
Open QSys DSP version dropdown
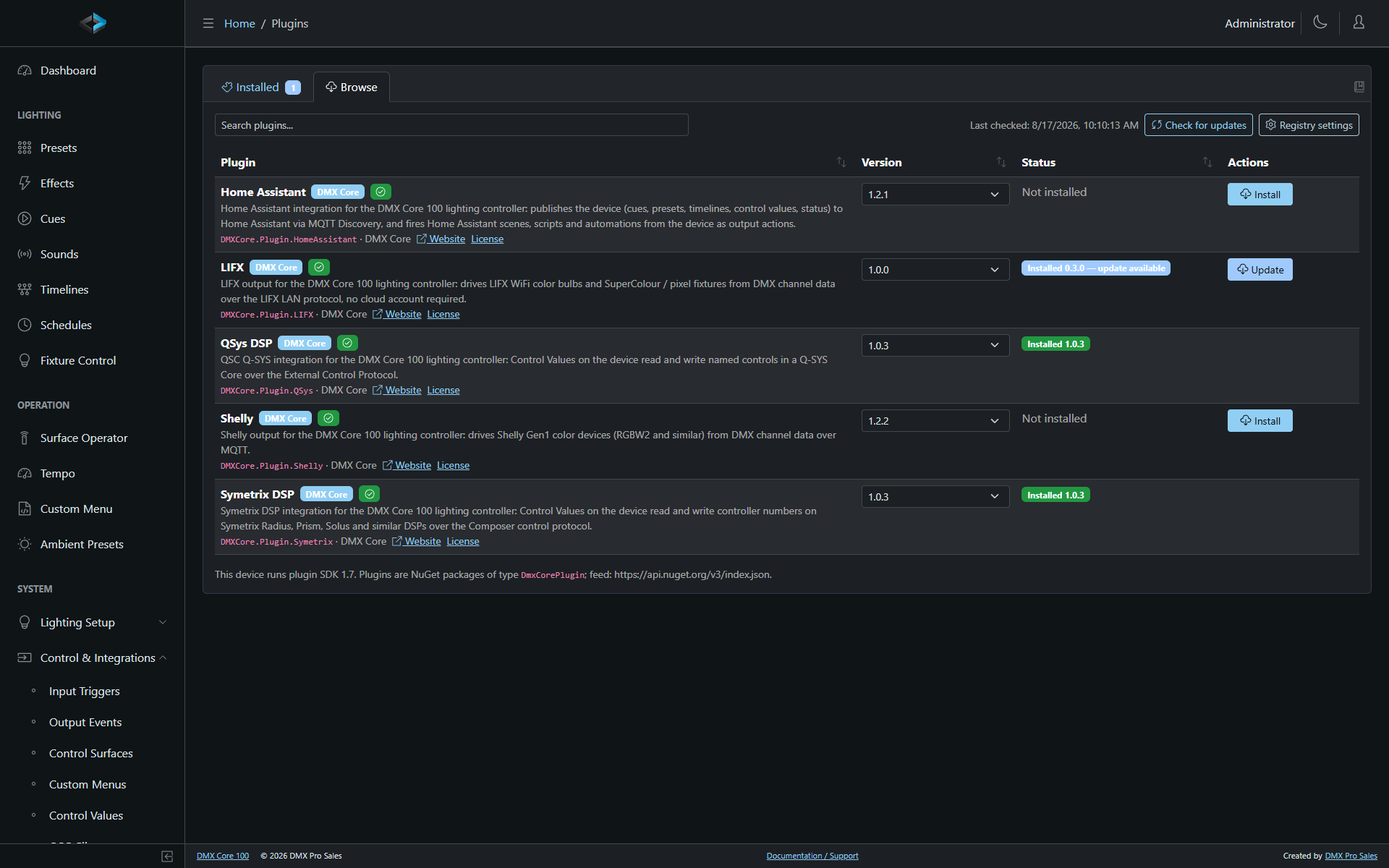pos(935,345)
